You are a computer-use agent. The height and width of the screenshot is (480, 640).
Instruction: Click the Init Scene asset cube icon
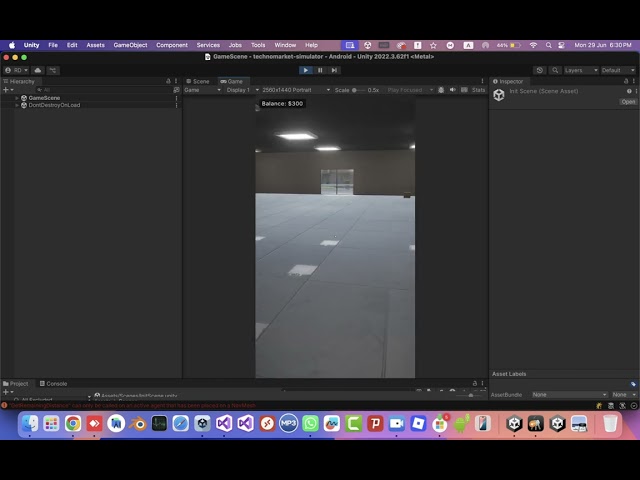tap(499, 95)
